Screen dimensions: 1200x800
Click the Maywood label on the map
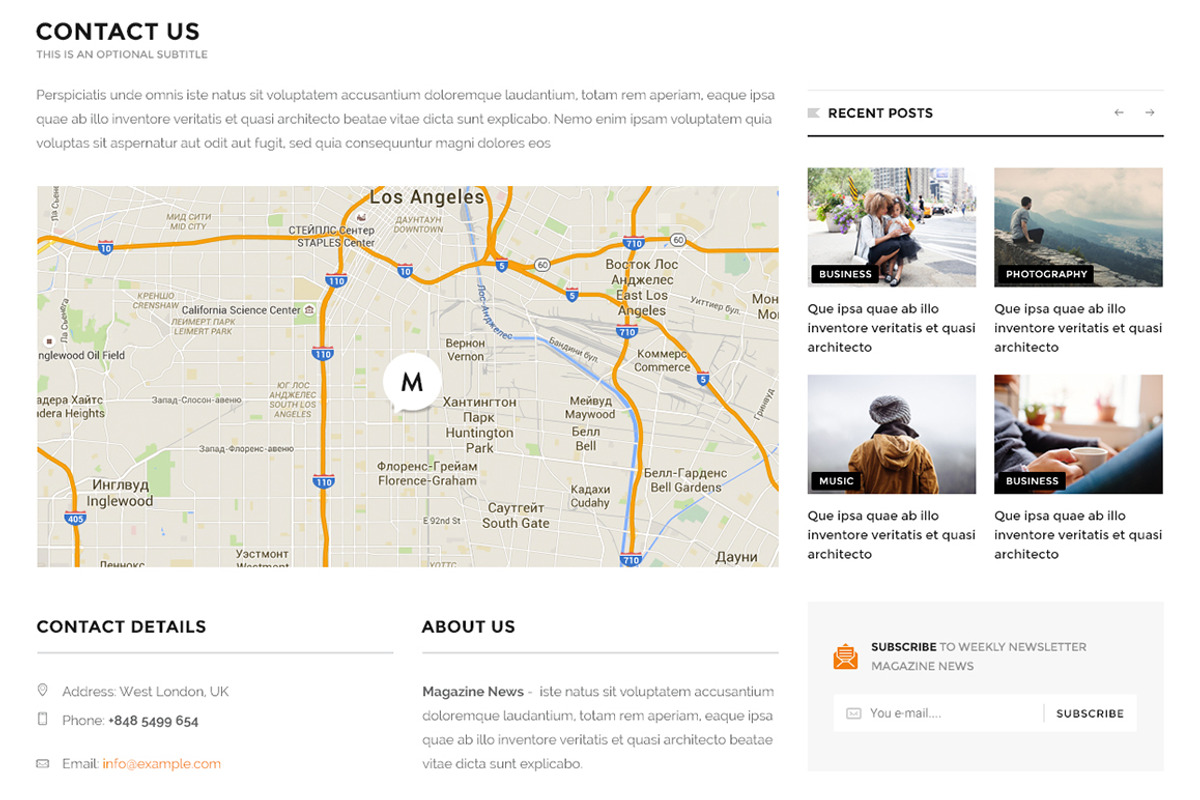[x=590, y=414]
